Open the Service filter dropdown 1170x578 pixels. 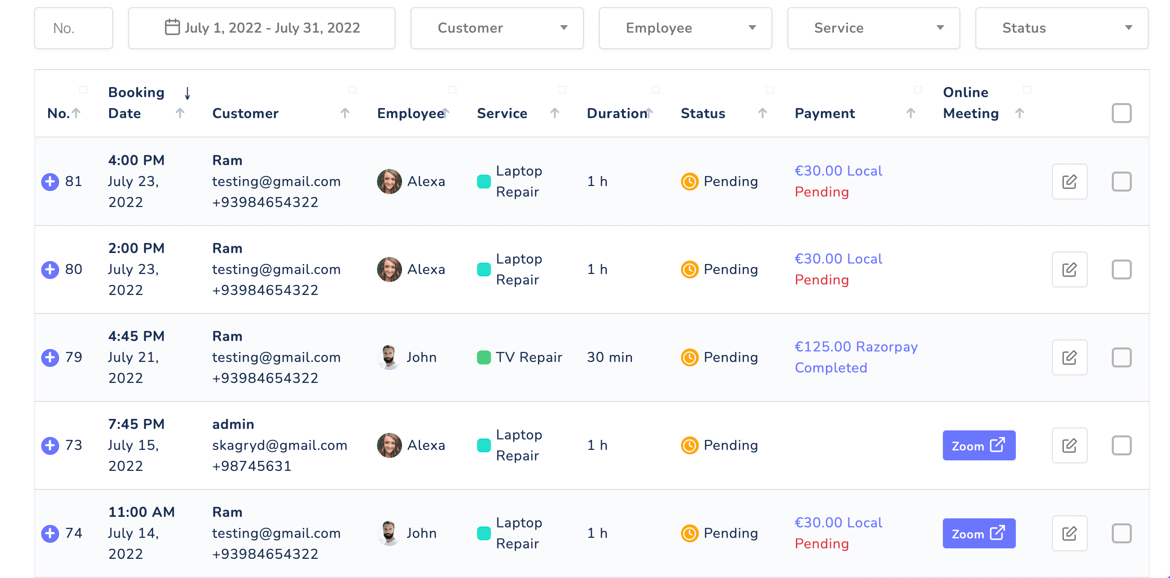(873, 28)
